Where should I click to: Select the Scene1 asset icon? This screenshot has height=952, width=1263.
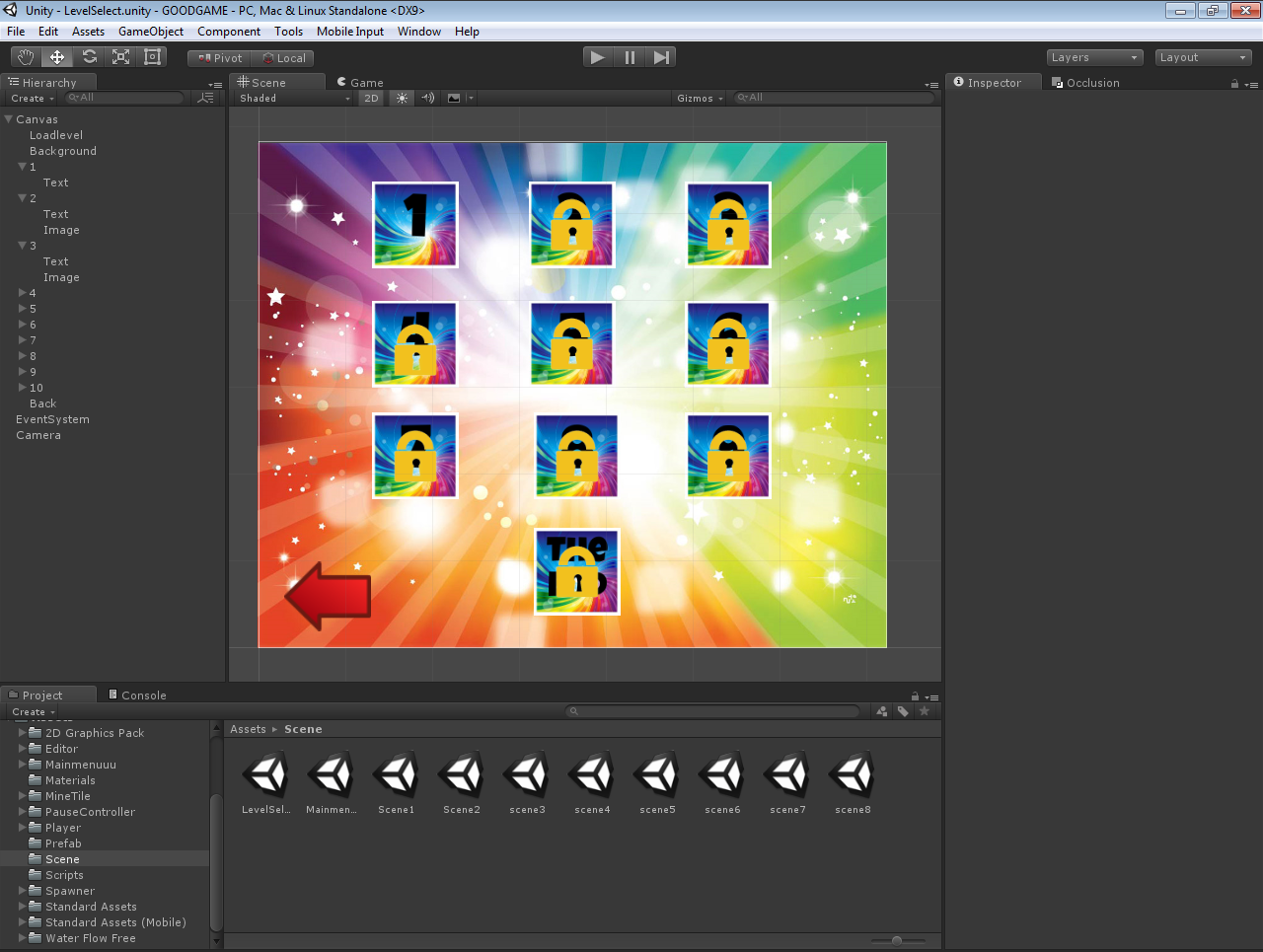[397, 775]
